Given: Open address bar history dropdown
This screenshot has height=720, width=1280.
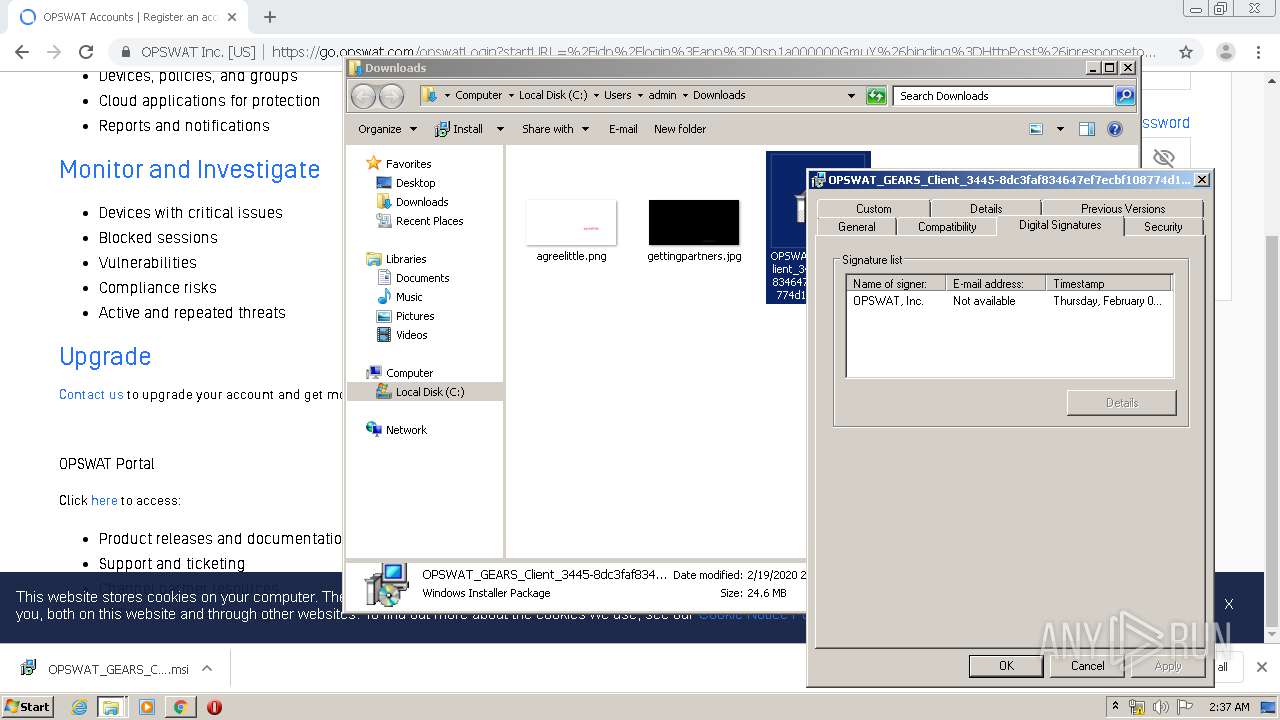Looking at the screenshot, I should [851, 96].
